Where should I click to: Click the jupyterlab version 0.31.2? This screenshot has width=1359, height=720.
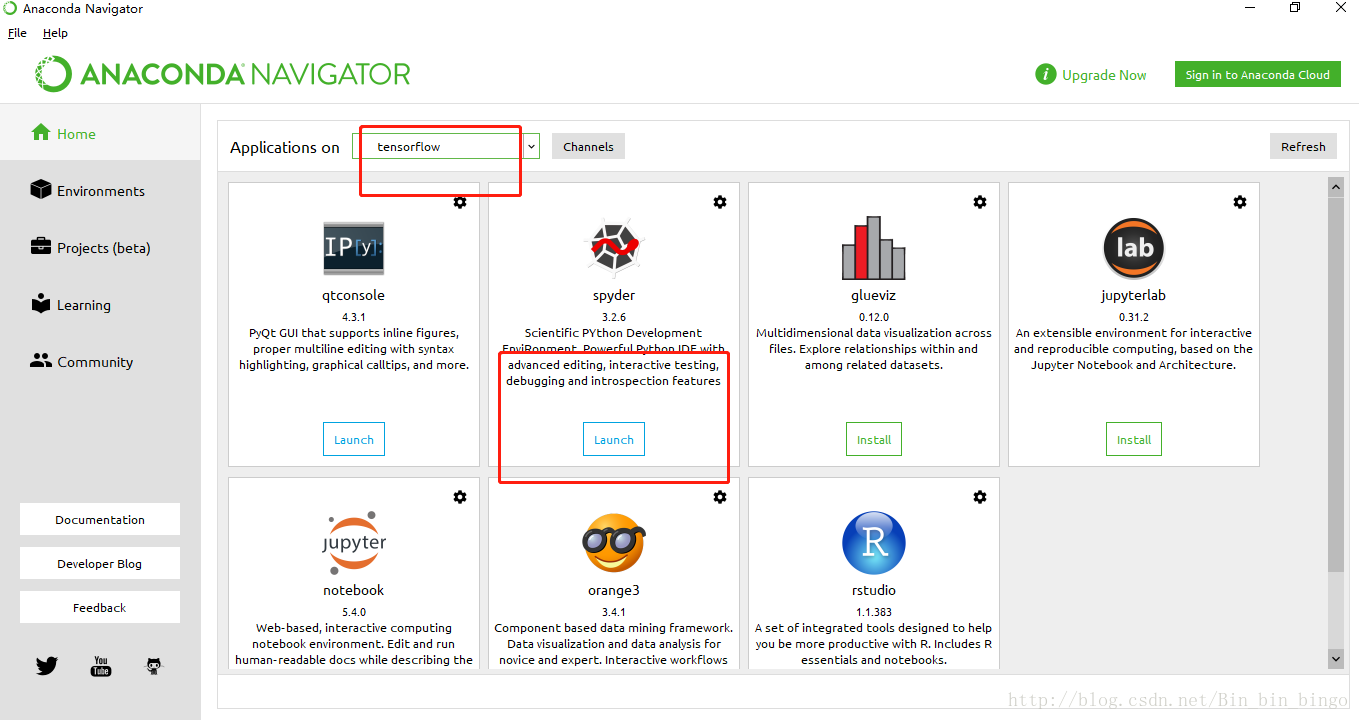1134,316
